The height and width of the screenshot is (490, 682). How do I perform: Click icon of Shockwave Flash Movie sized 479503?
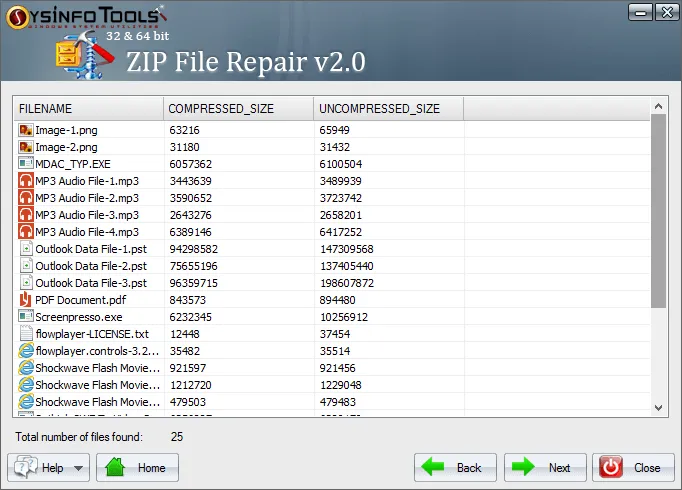pyautogui.click(x=26, y=401)
